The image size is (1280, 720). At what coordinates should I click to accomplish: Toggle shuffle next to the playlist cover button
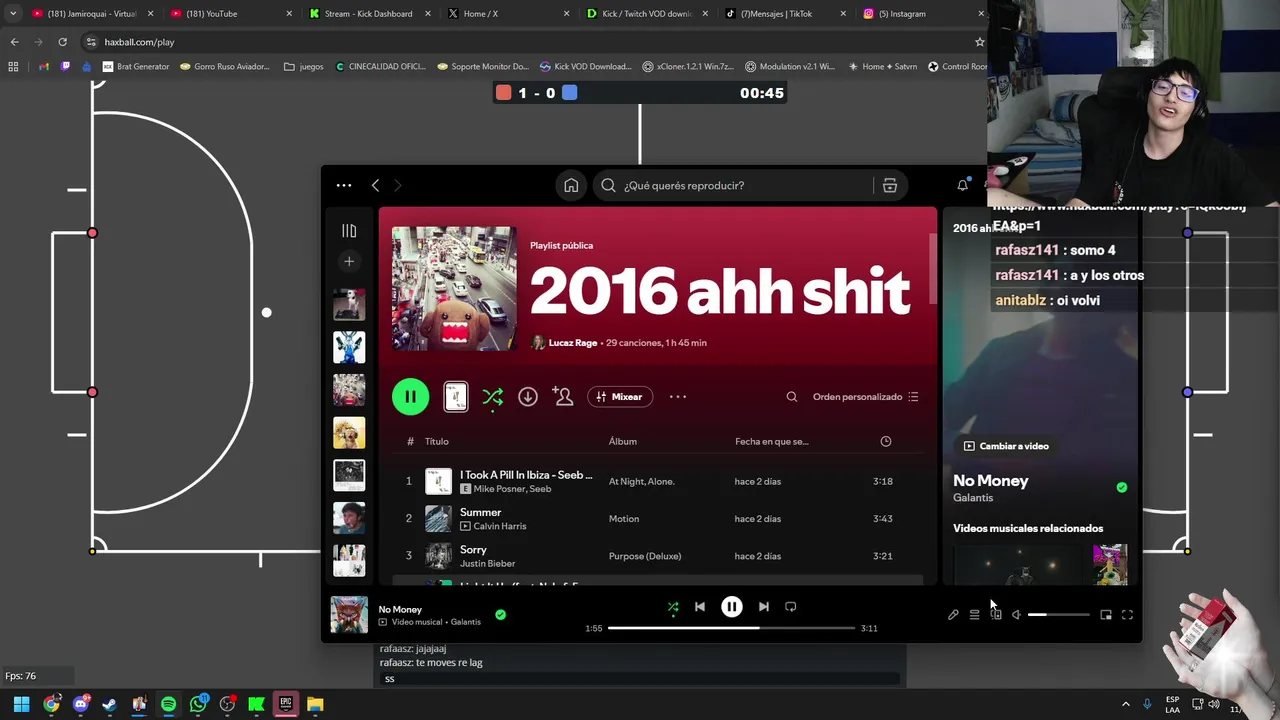(x=492, y=397)
